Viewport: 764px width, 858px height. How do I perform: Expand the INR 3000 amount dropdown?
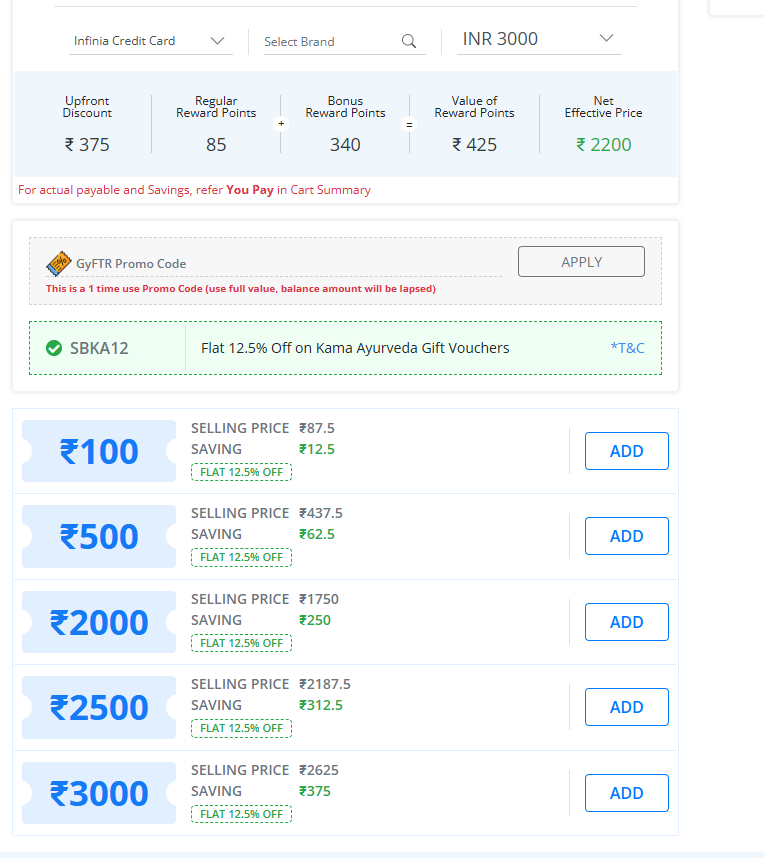click(x=538, y=39)
